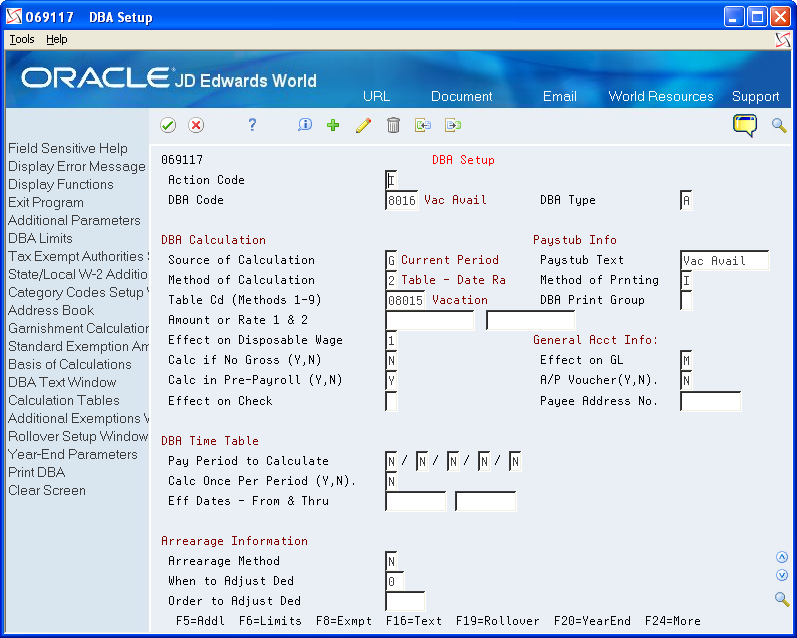
Task: Choose Display Functions from sidebar
Action: point(60,184)
